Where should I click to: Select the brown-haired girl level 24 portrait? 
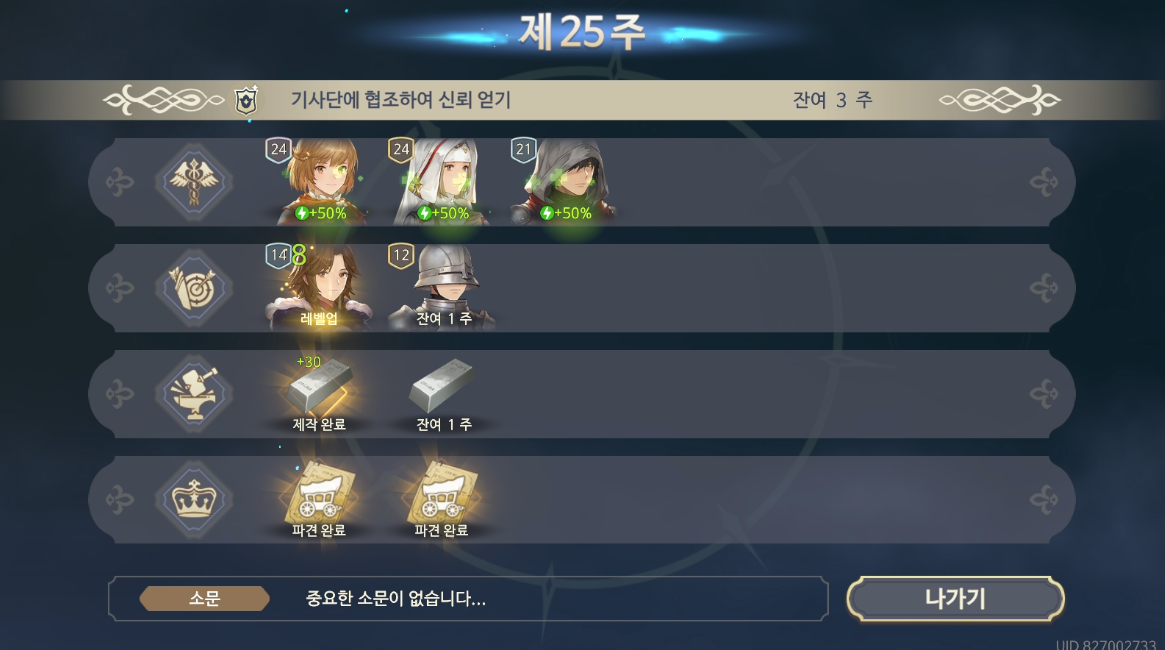(321, 181)
